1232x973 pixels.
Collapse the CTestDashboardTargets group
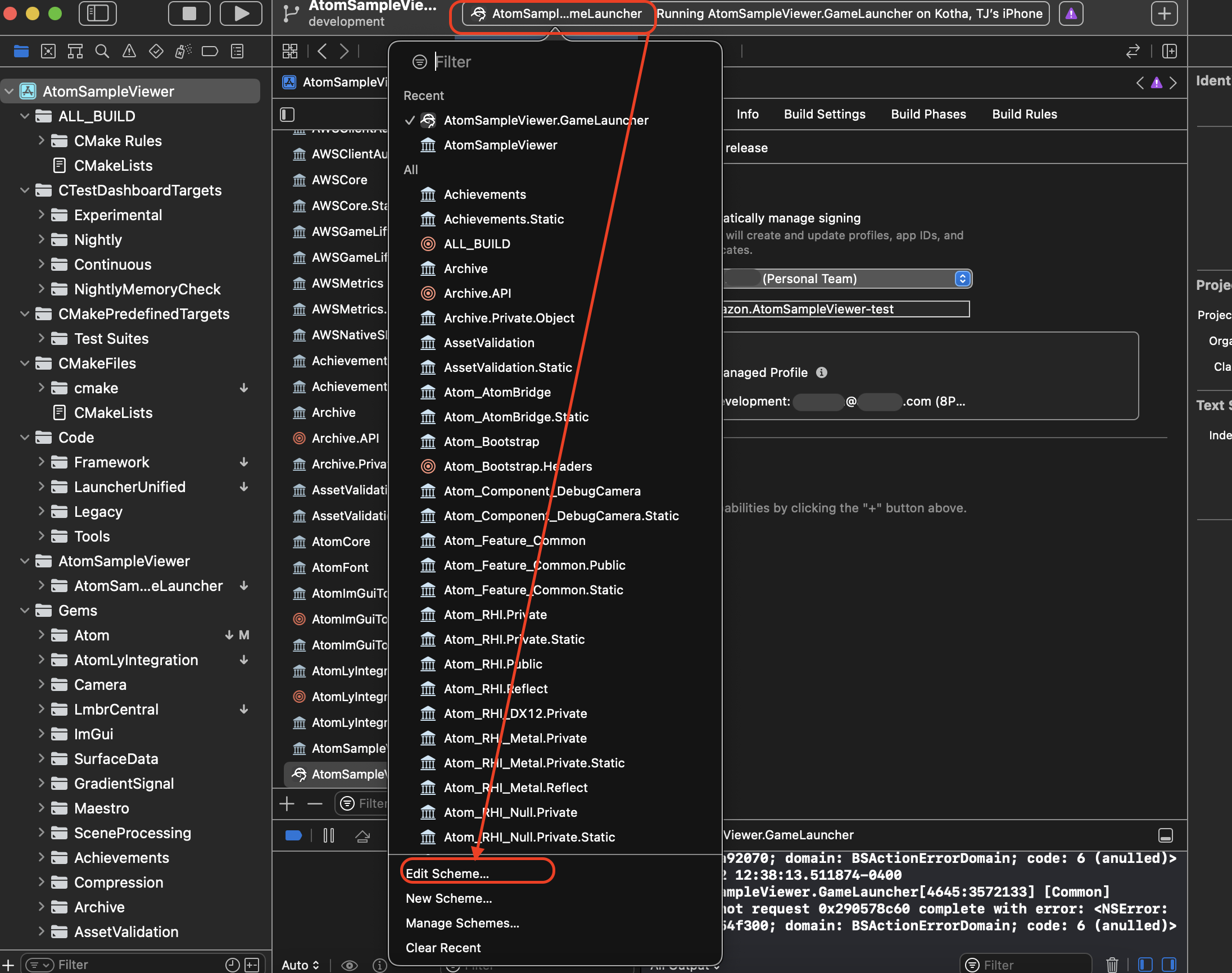25,190
